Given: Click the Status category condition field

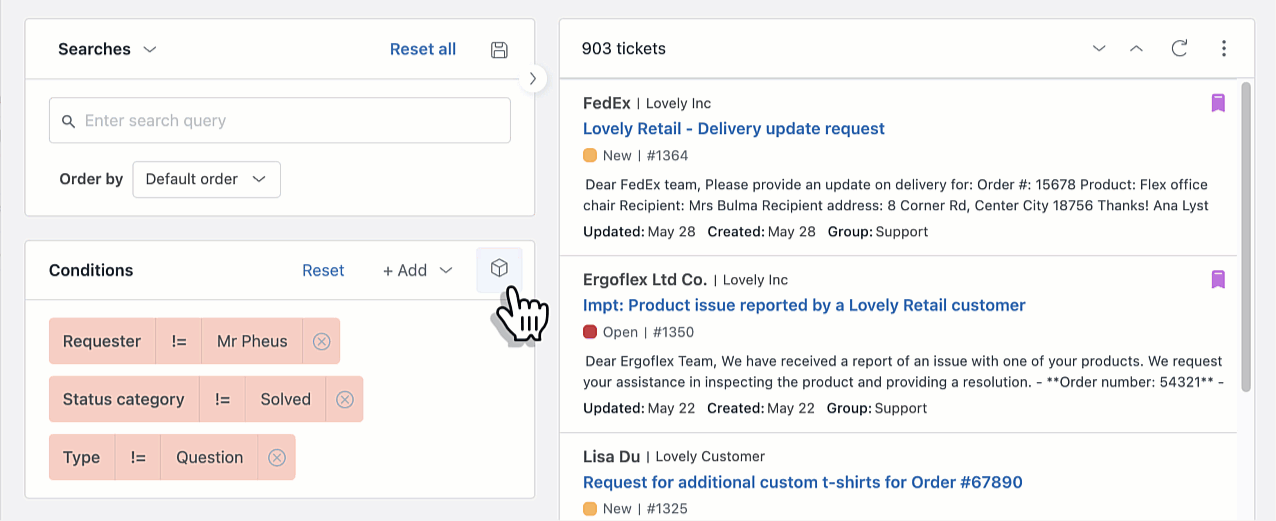Looking at the screenshot, I should 124,399.
